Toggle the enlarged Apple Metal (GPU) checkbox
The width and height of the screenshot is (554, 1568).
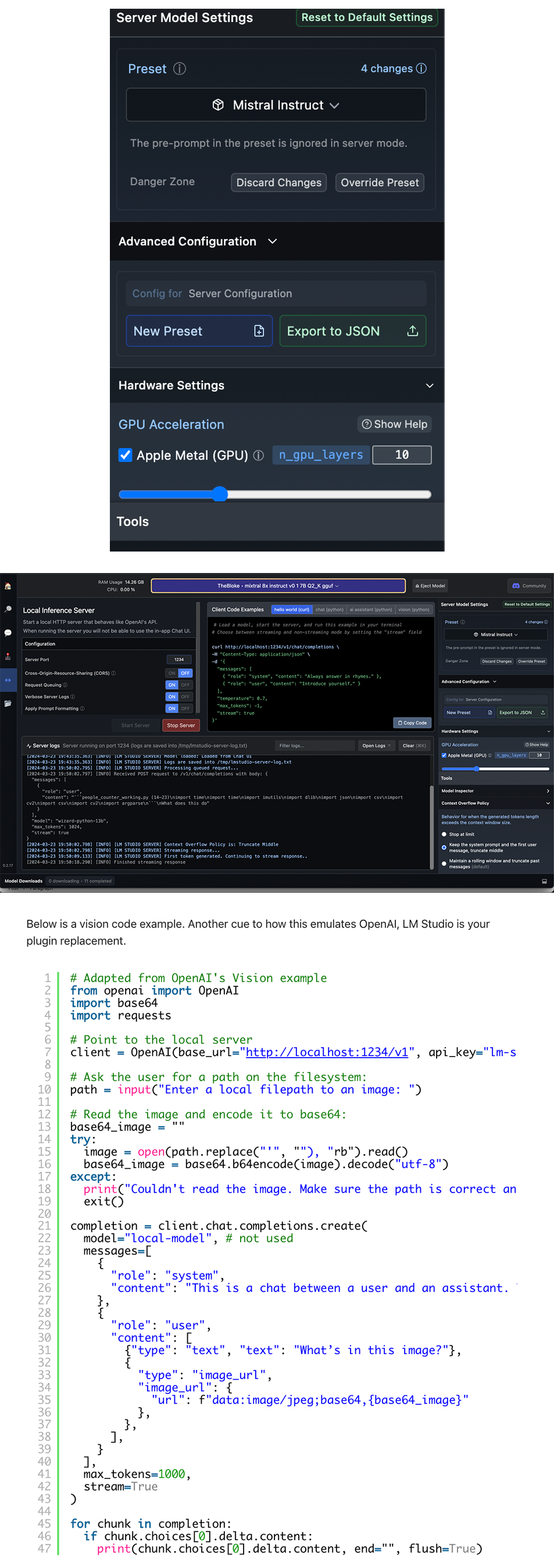click(x=126, y=454)
